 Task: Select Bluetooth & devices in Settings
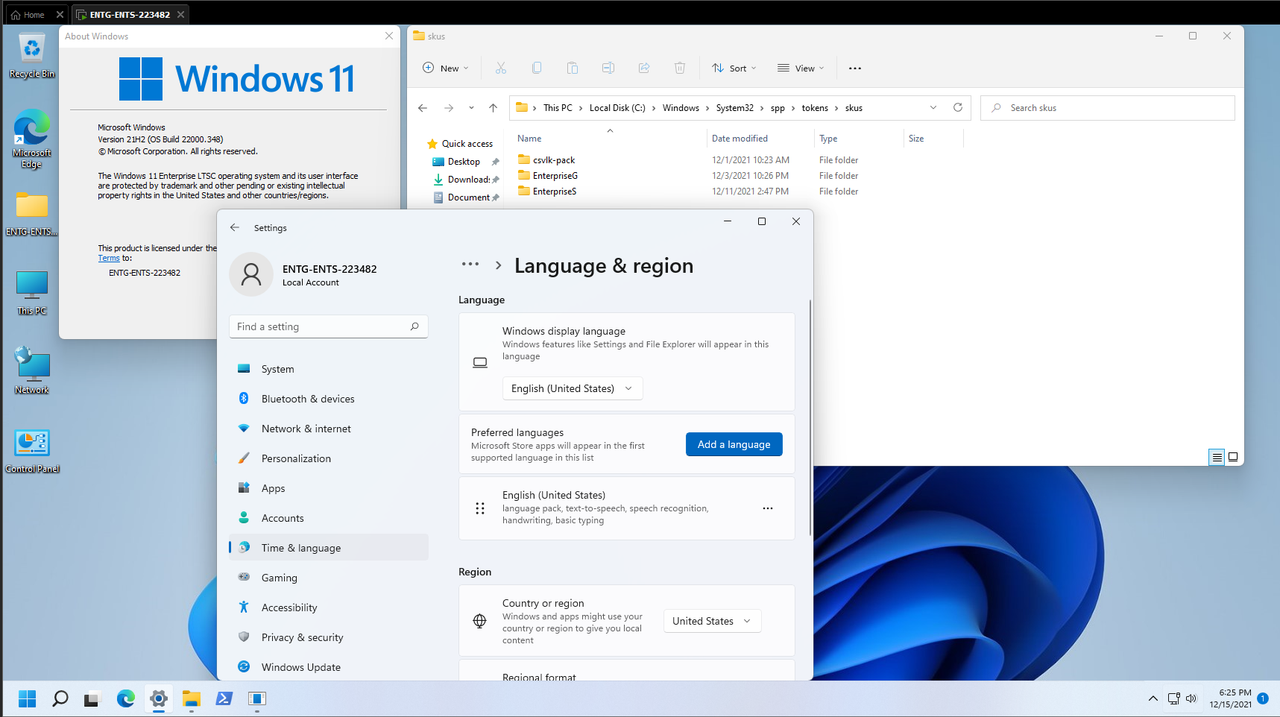[x=329, y=399]
